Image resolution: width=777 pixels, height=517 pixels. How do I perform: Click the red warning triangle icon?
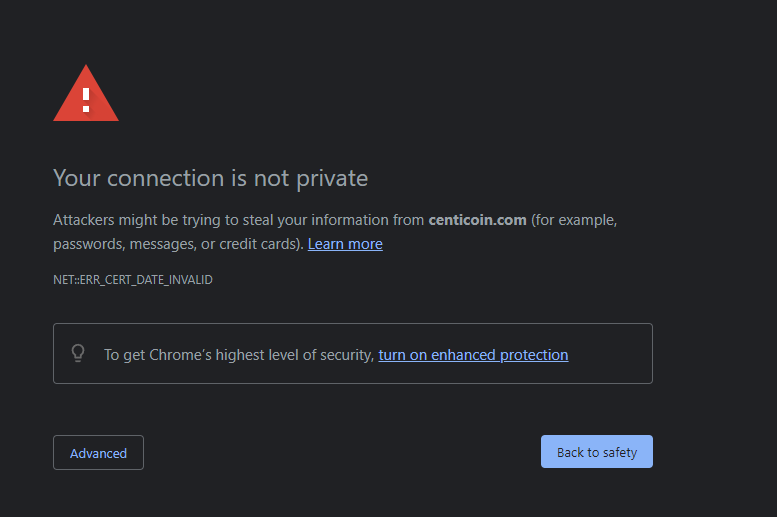86,93
